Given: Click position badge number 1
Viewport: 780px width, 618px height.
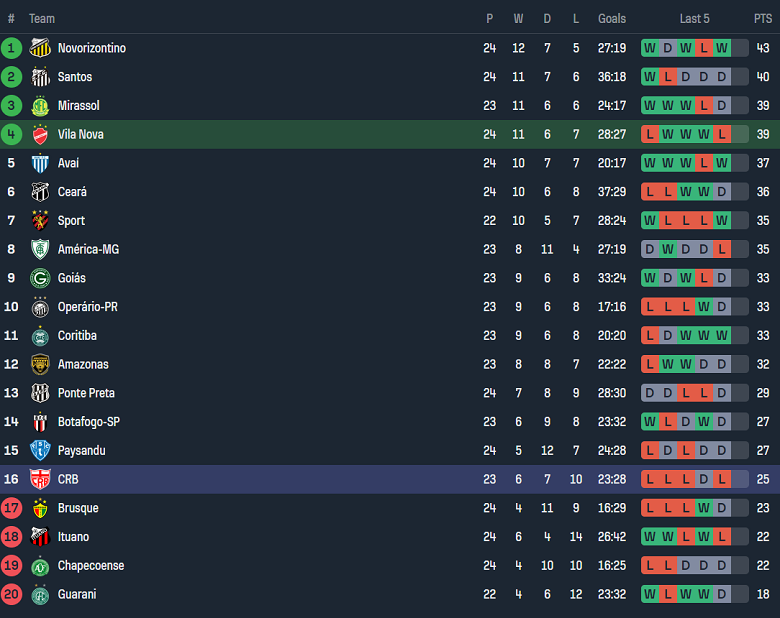Looking at the screenshot, I should tap(12, 48).
